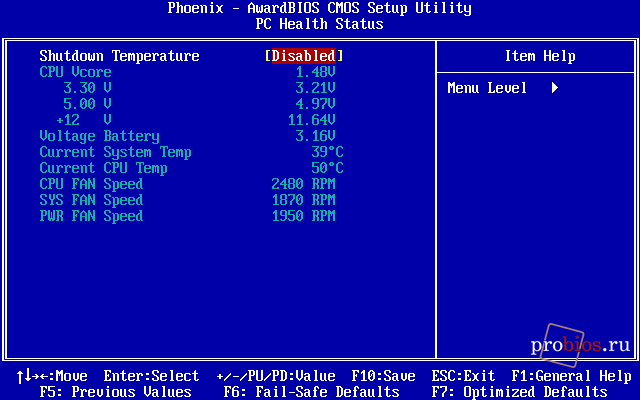640x400 pixels.
Task: Click the +/-/PU/PD:Value hint
Action: coord(276,376)
